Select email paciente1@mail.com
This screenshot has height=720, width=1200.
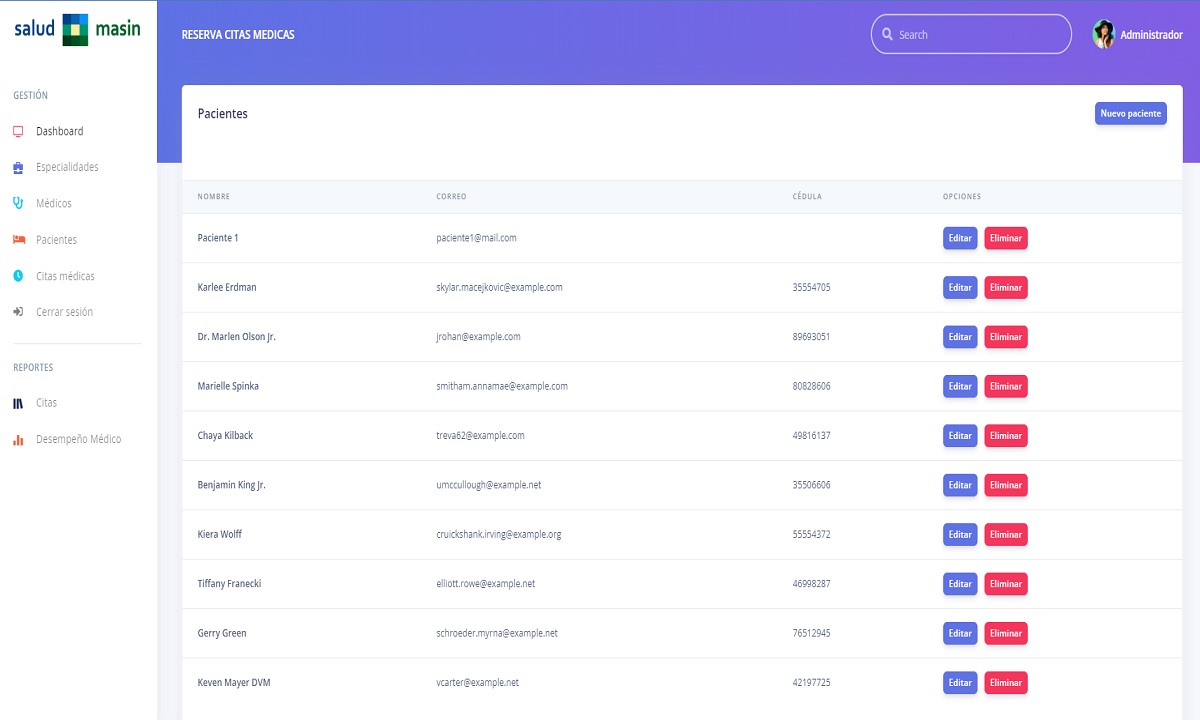click(x=476, y=238)
